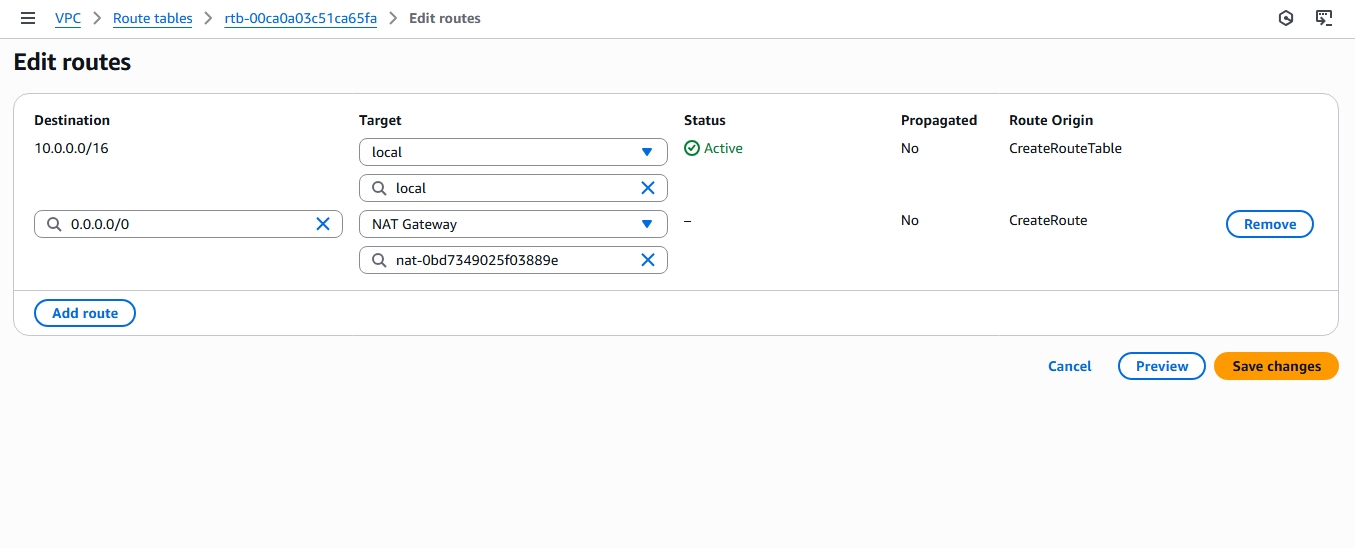The height and width of the screenshot is (548, 1355).
Task: Expand the local target dropdown
Action: [646, 152]
